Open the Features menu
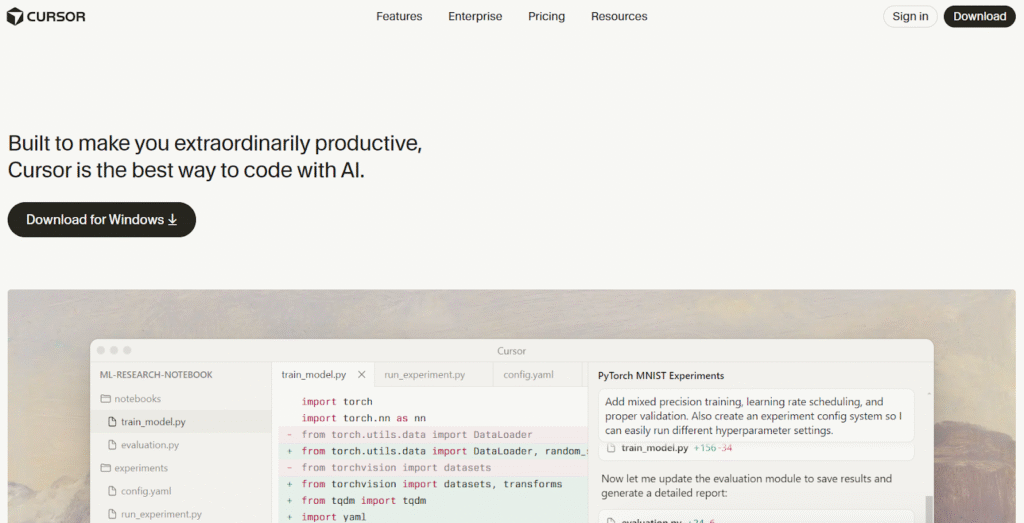The width and height of the screenshot is (1024, 523). click(x=399, y=16)
